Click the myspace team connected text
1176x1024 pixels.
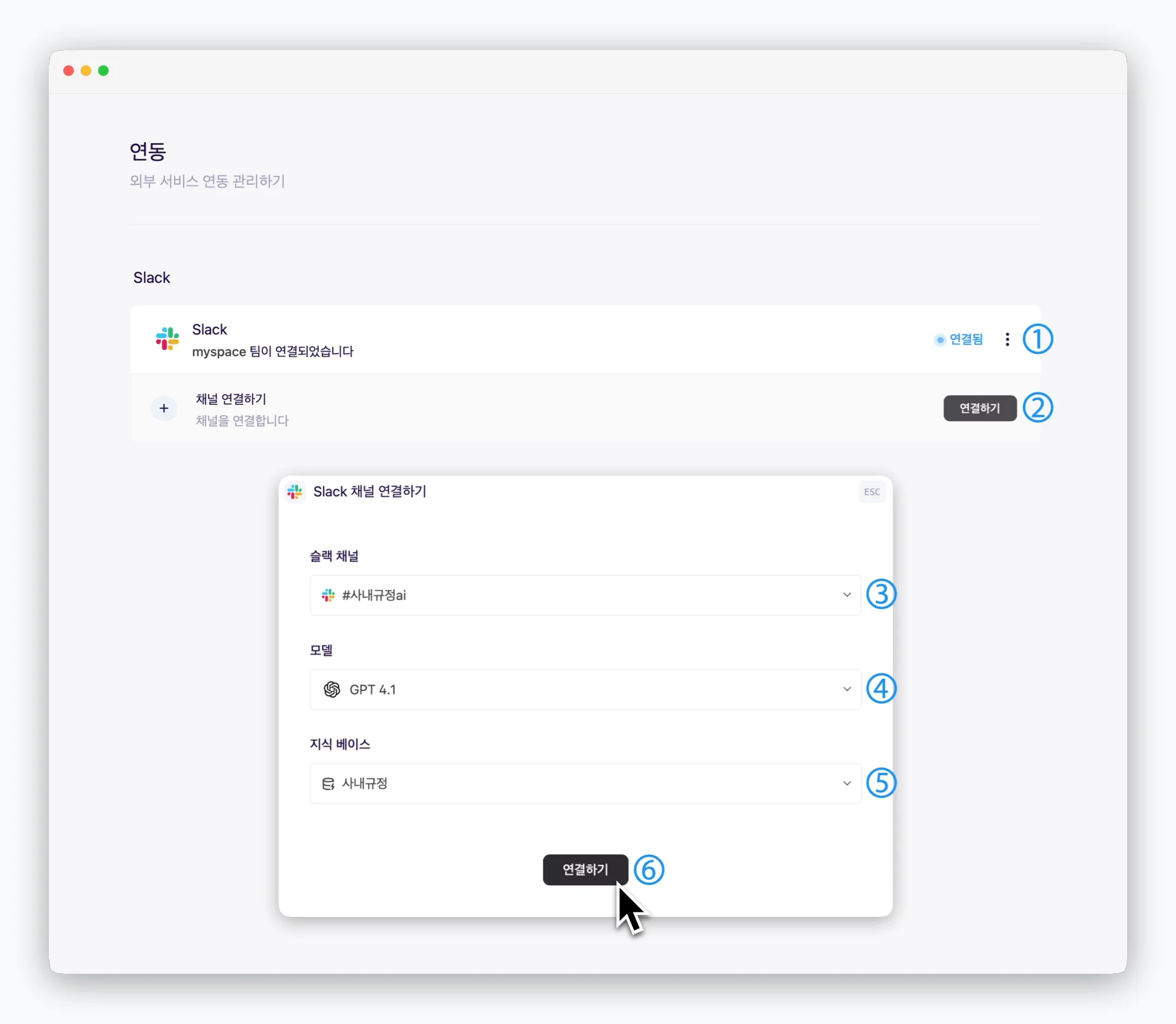(x=273, y=352)
